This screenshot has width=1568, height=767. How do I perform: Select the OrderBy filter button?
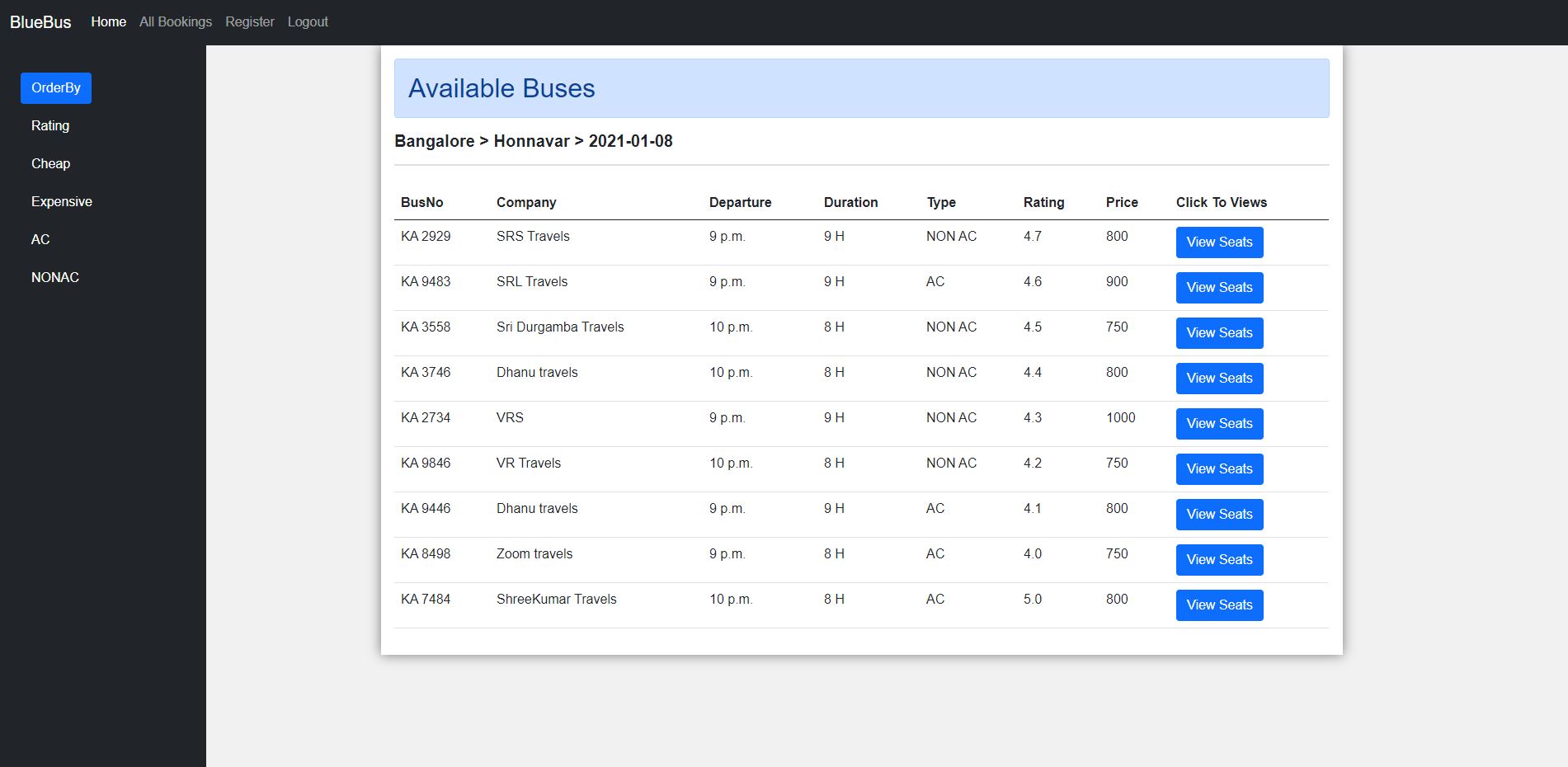(55, 87)
